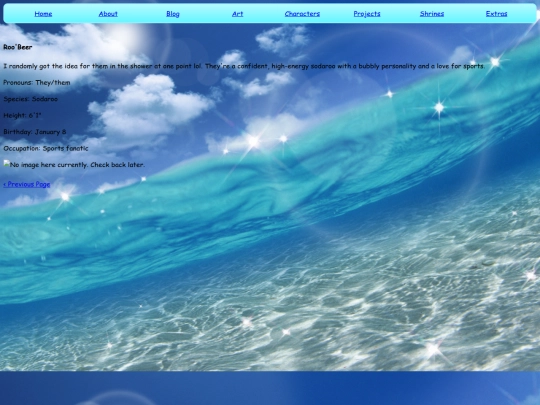Open the Home navigation link
This screenshot has height=405, width=540.
43,14
